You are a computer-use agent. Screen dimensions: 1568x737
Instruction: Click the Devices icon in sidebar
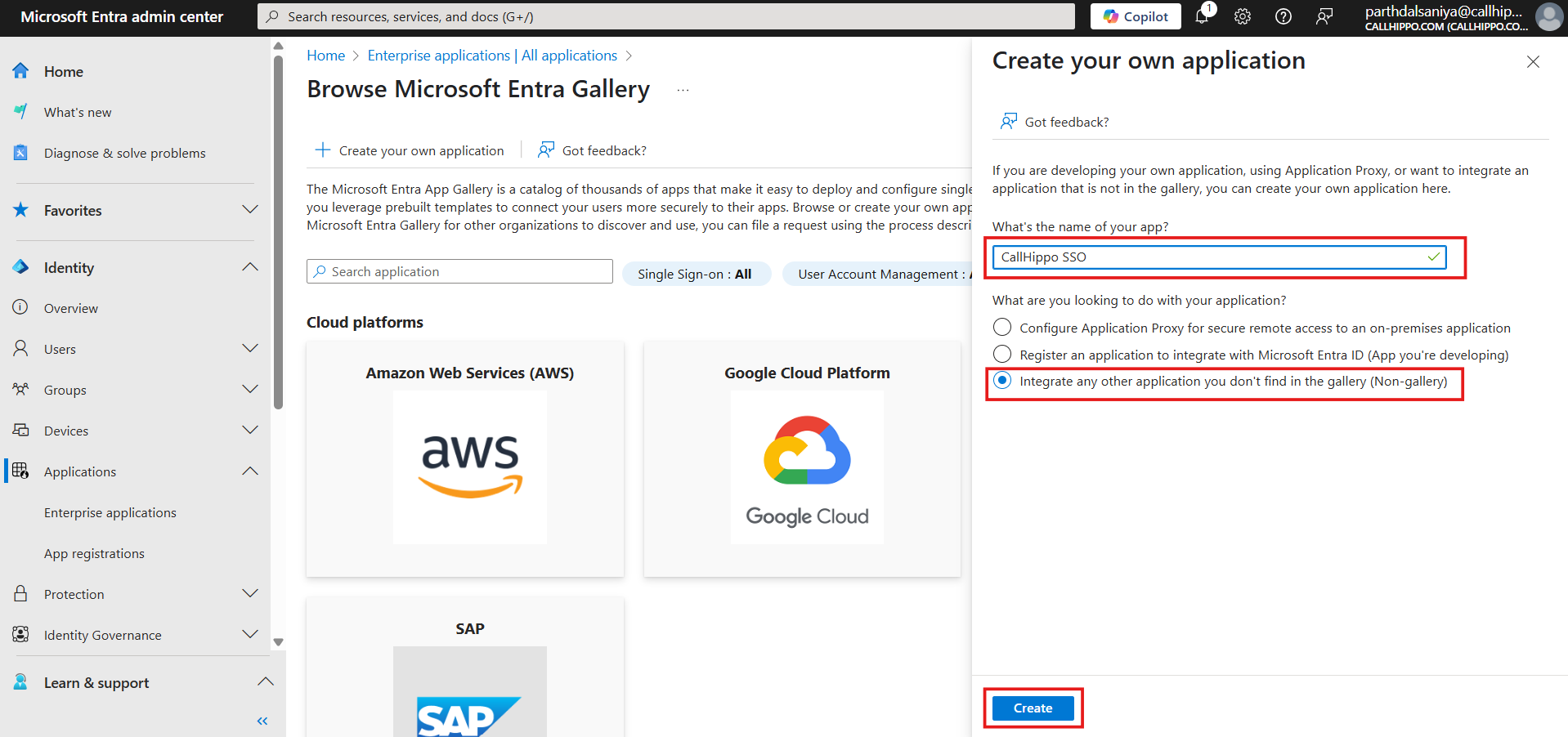(20, 431)
